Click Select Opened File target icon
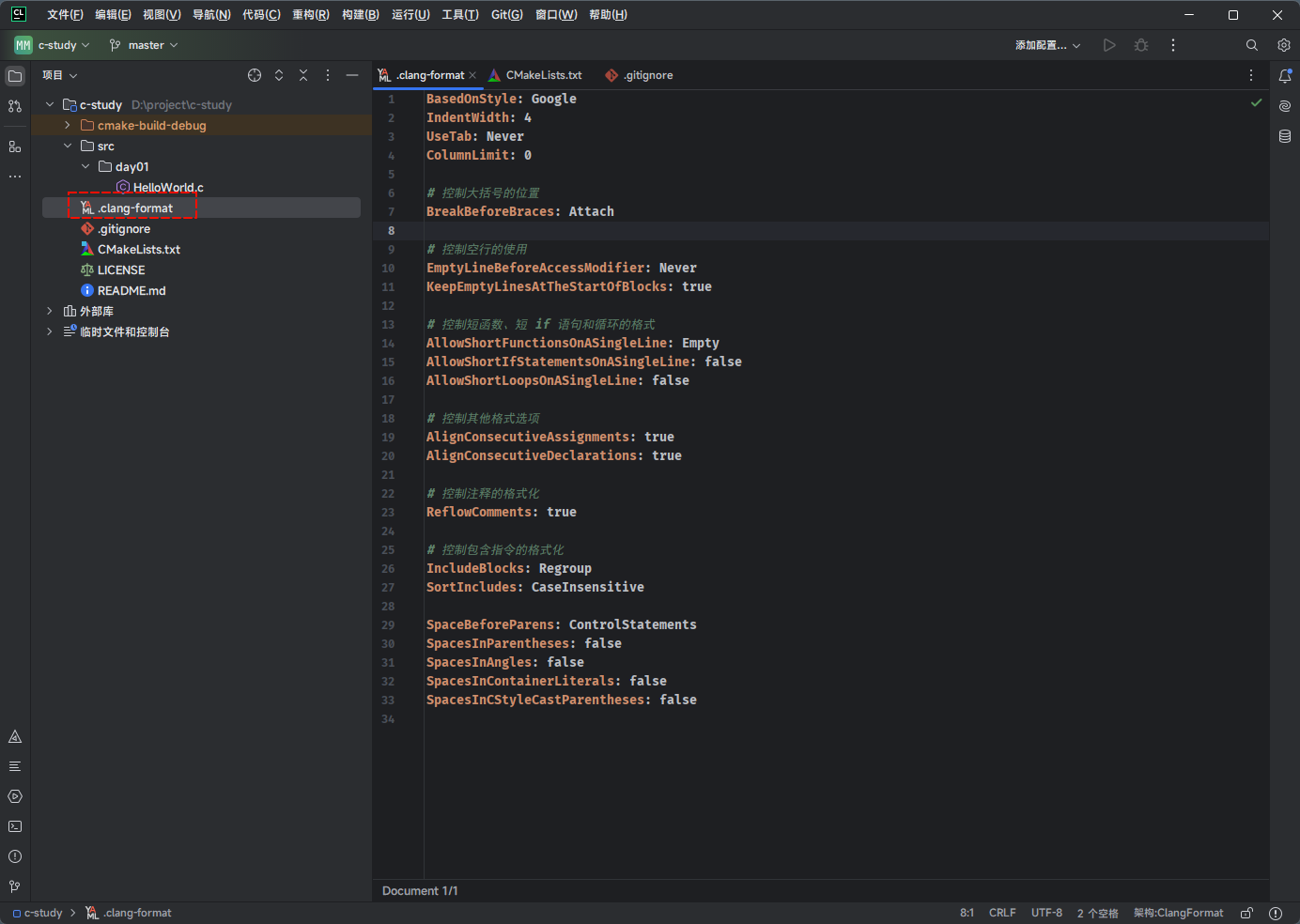The height and width of the screenshot is (924, 1300). (x=255, y=75)
